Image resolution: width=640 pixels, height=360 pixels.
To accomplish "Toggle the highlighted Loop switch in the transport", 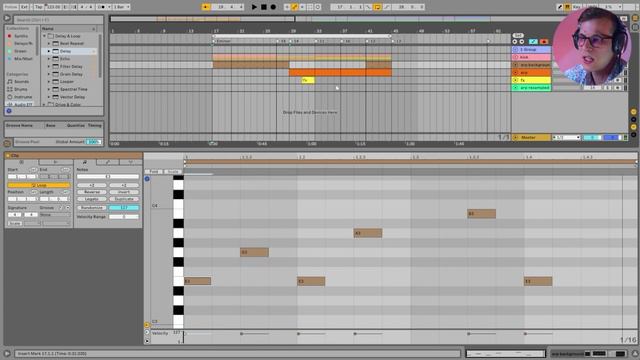I will tap(377, 7).
